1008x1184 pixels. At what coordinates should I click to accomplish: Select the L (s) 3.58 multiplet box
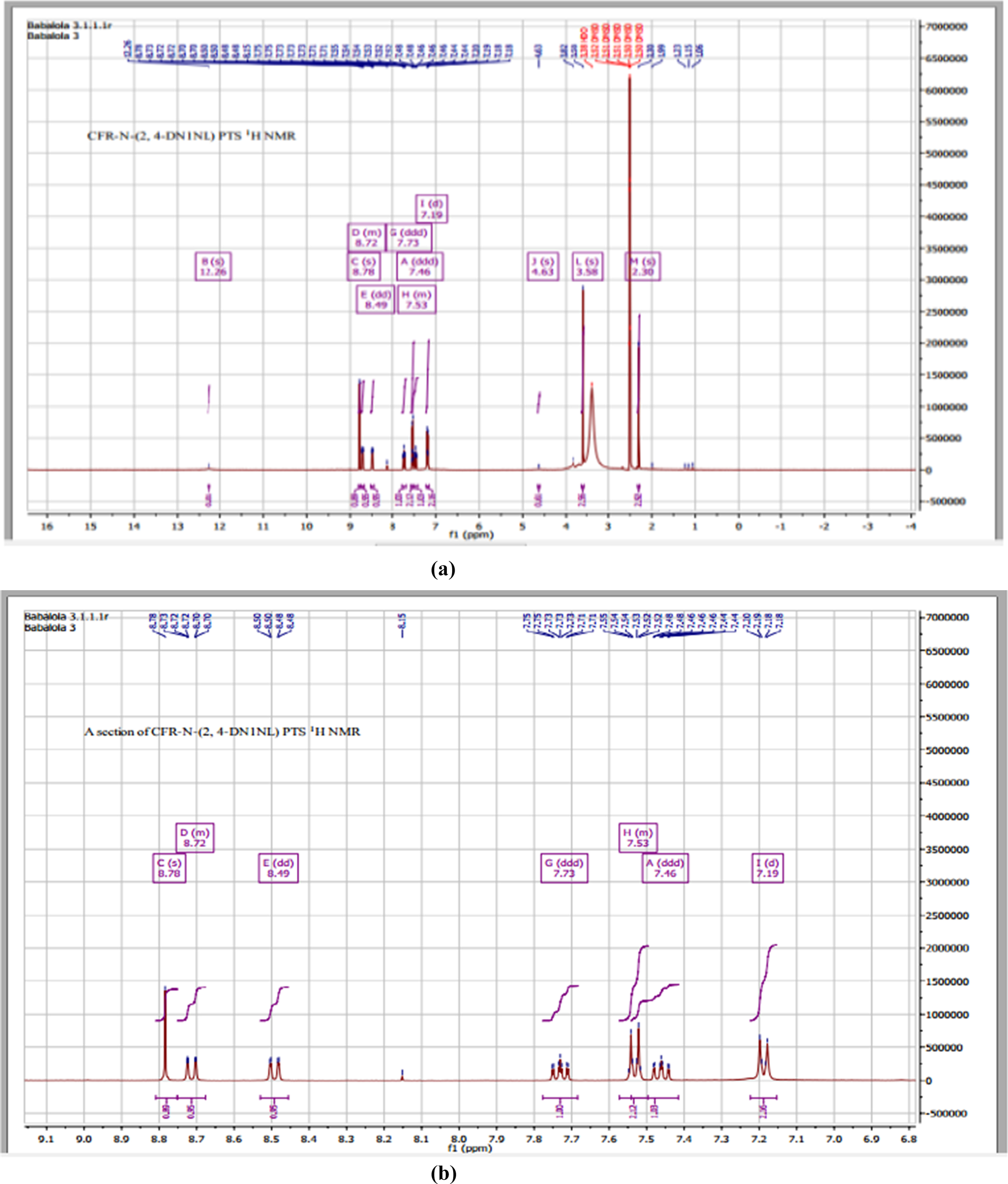tap(587, 266)
